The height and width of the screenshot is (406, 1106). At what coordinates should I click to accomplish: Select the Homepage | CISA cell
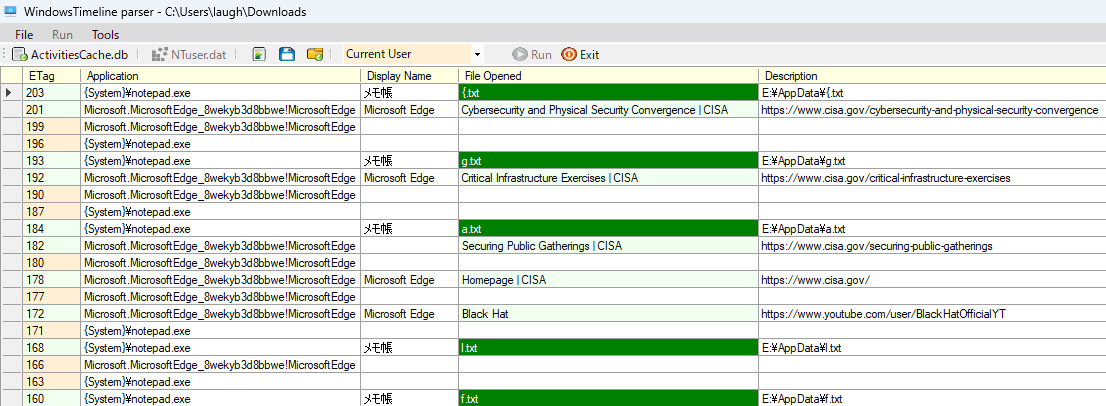(x=609, y=280)
